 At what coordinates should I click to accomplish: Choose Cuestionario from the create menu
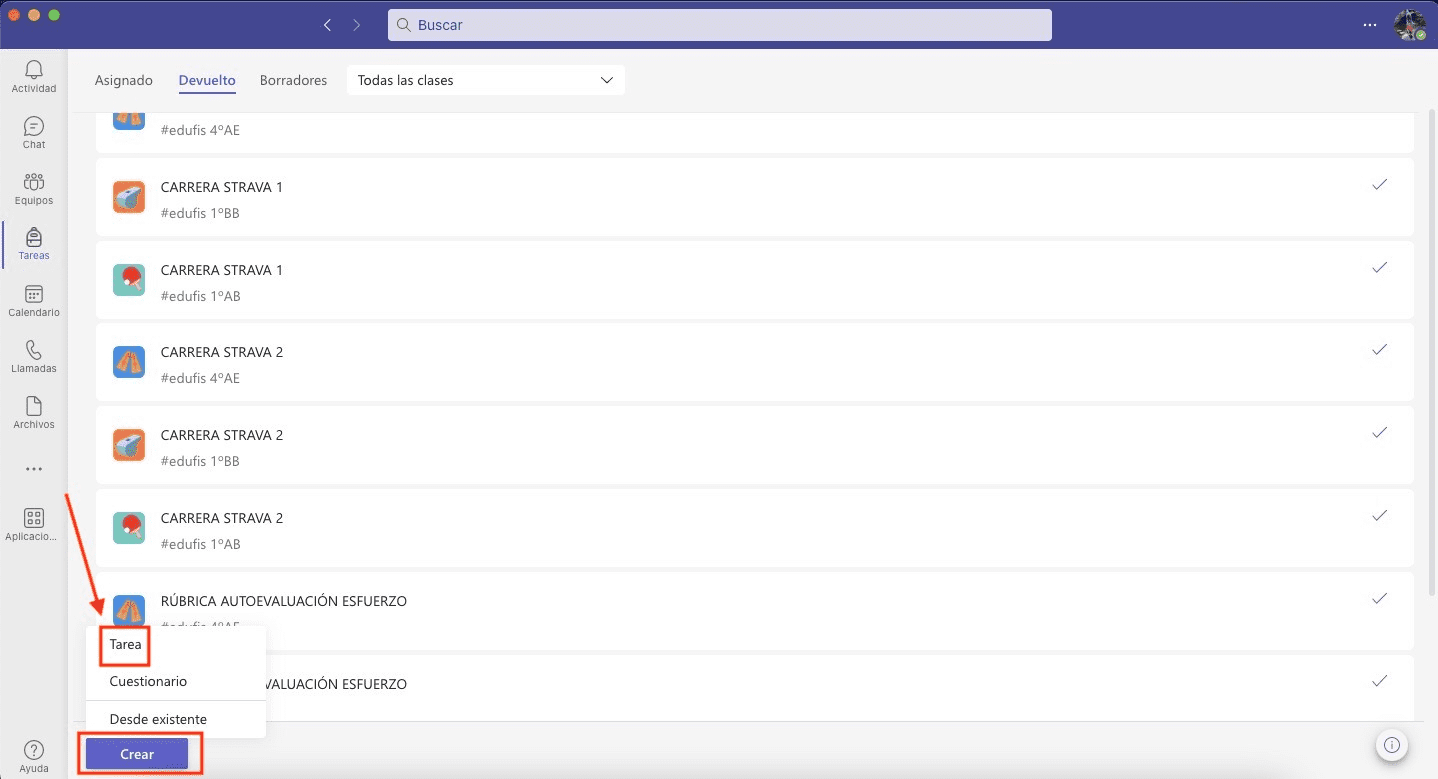click(148, 681)
